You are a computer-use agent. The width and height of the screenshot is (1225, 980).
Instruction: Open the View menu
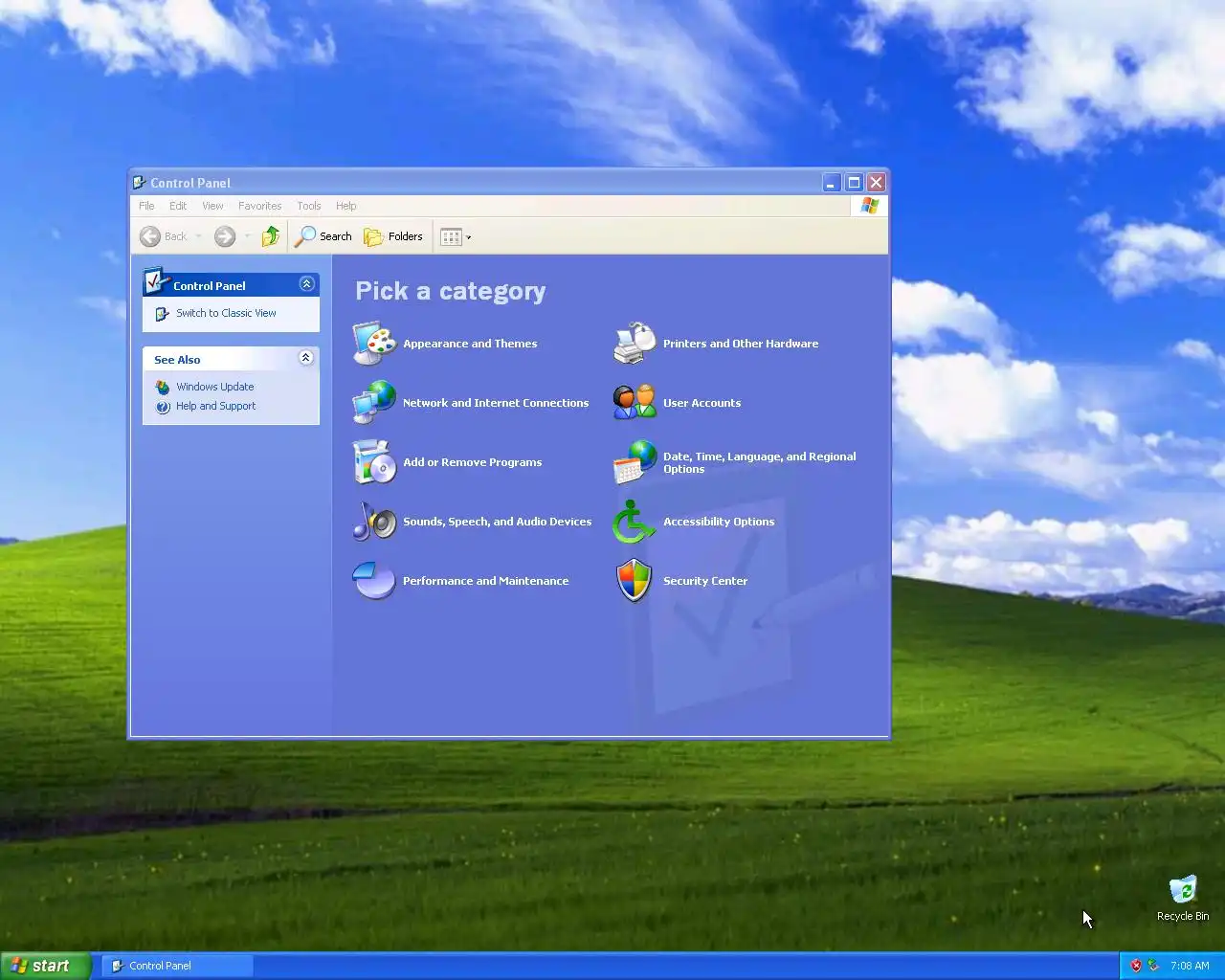(x=212, y=206)
